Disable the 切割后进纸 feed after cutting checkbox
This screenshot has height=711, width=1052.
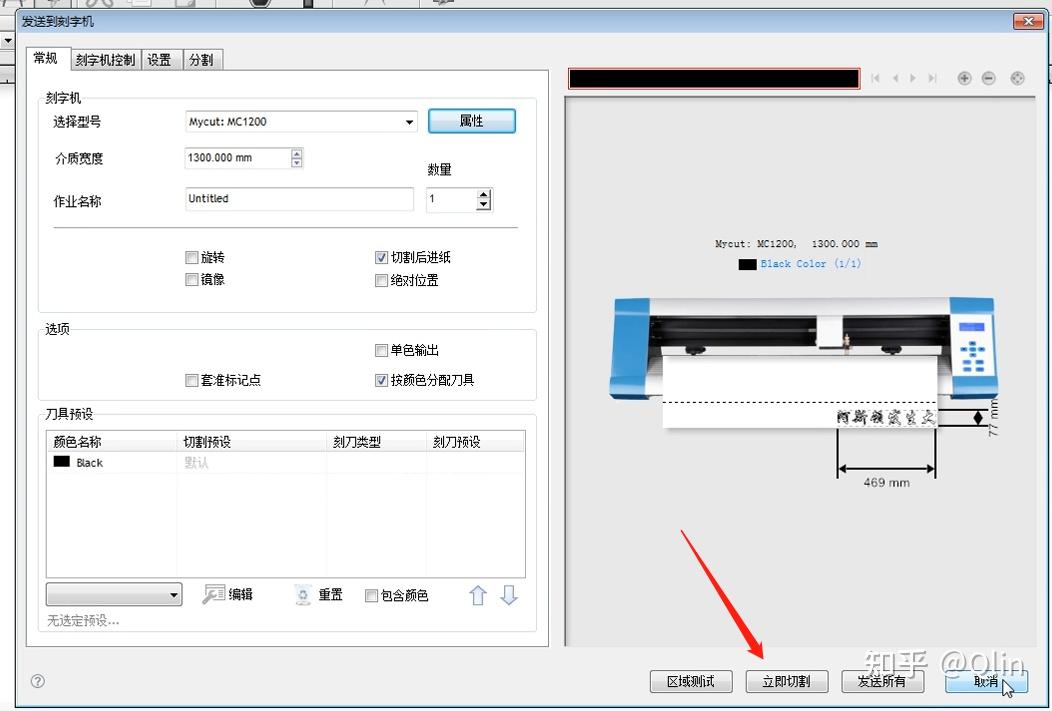[x=381, y=257]
